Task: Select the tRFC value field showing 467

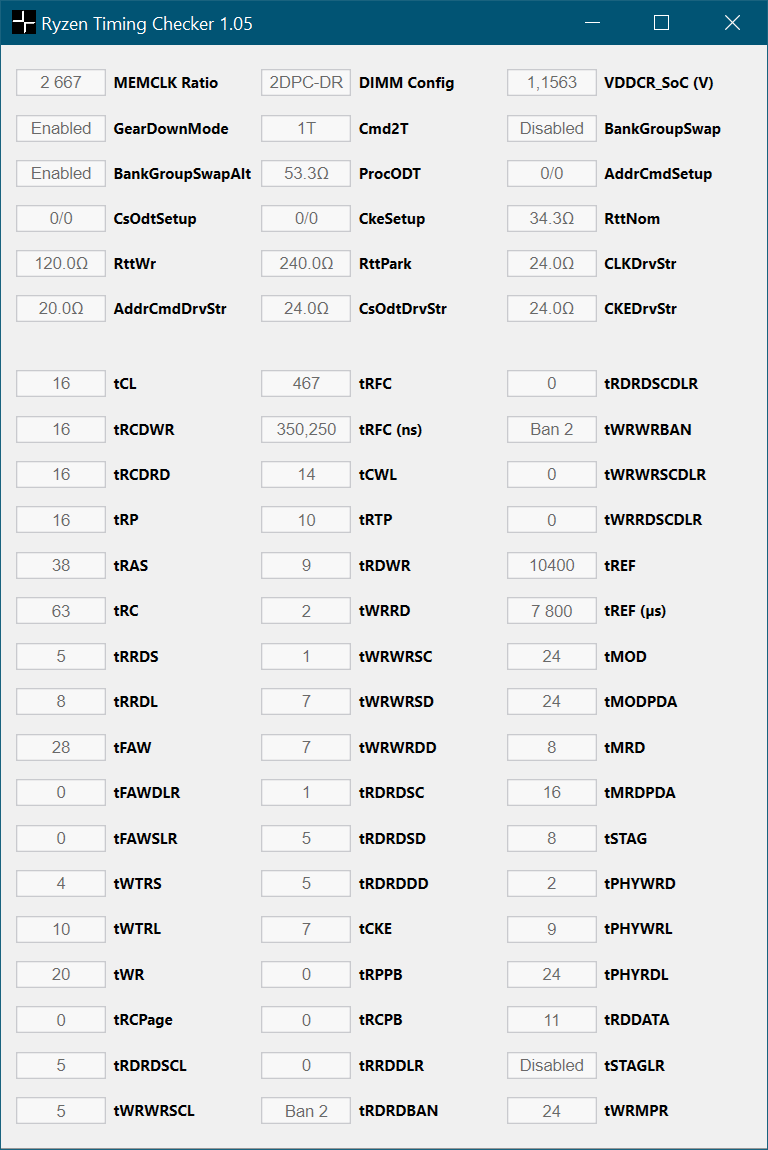Action: 306,383
